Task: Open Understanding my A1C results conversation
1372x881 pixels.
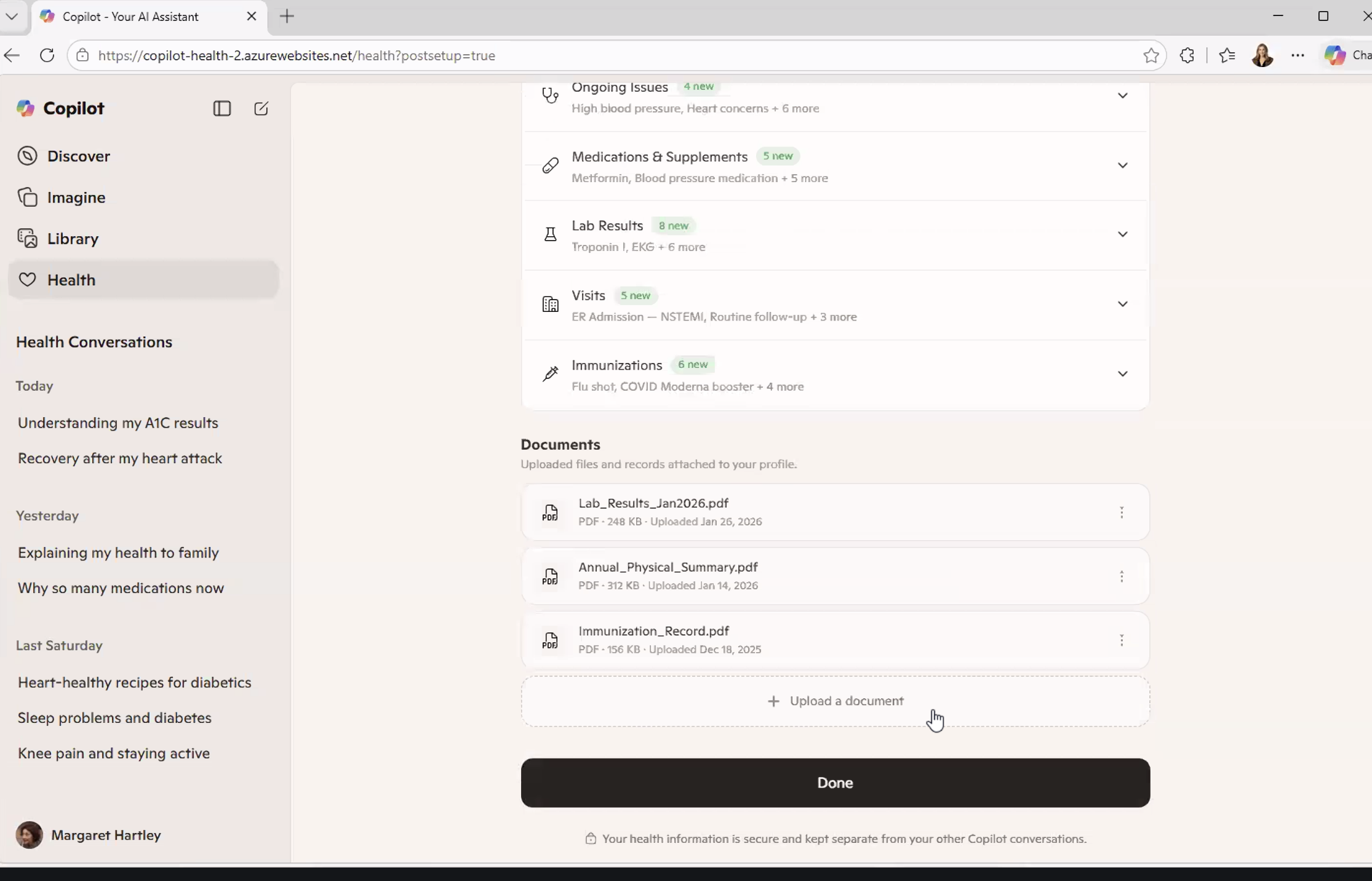Action: click(118, 423)
